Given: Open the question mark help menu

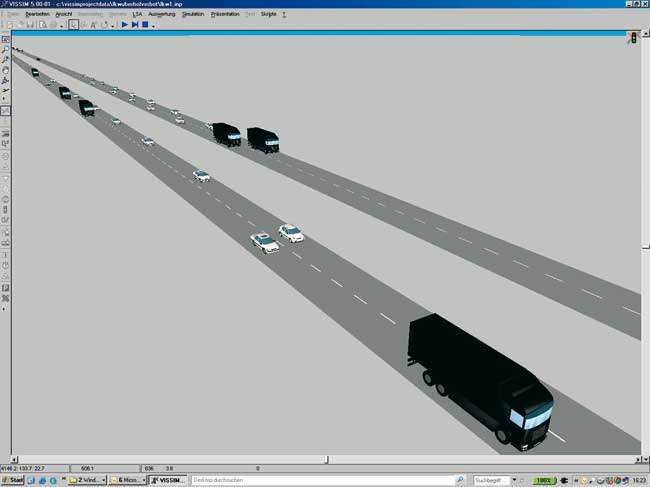Looking at the screenshot, I should [x=284, y=14].
